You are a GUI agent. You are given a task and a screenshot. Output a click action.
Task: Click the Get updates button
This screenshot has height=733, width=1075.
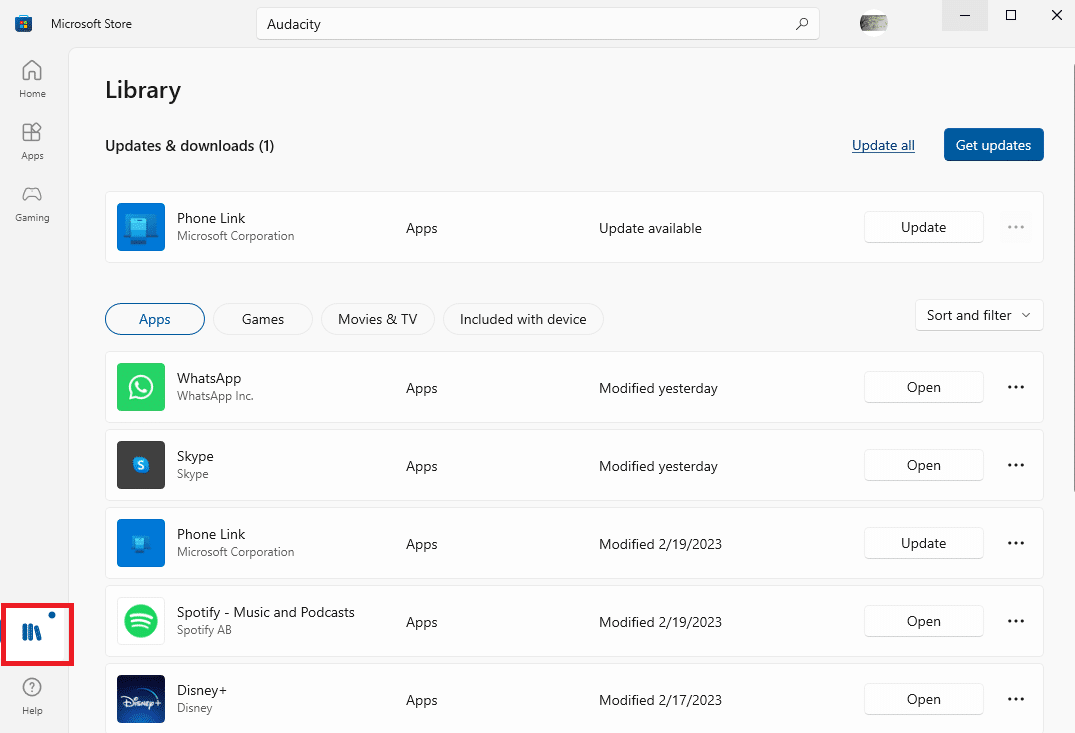[x=993, y=145]
